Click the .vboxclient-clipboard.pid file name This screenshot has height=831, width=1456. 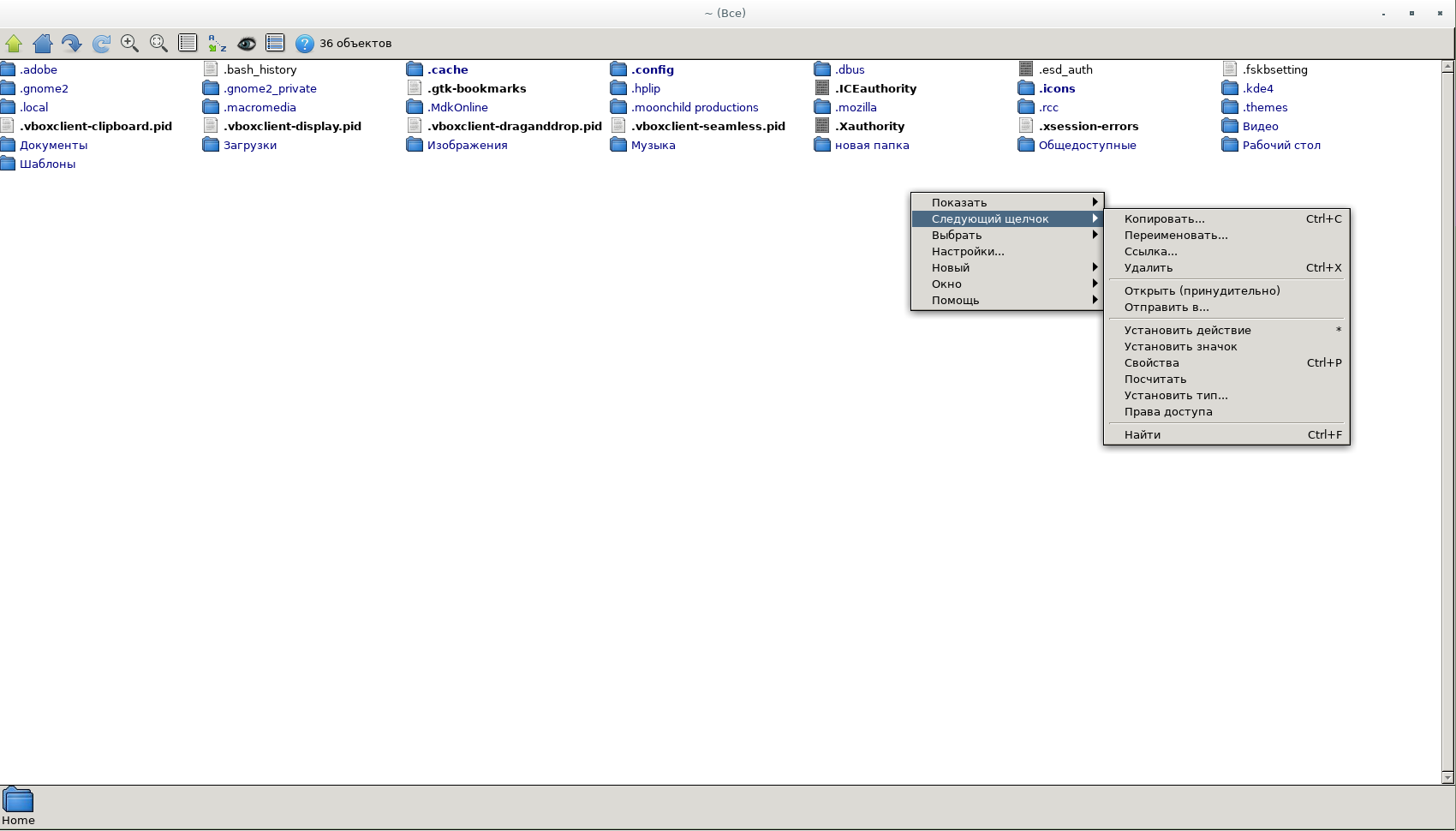(96, 127)
